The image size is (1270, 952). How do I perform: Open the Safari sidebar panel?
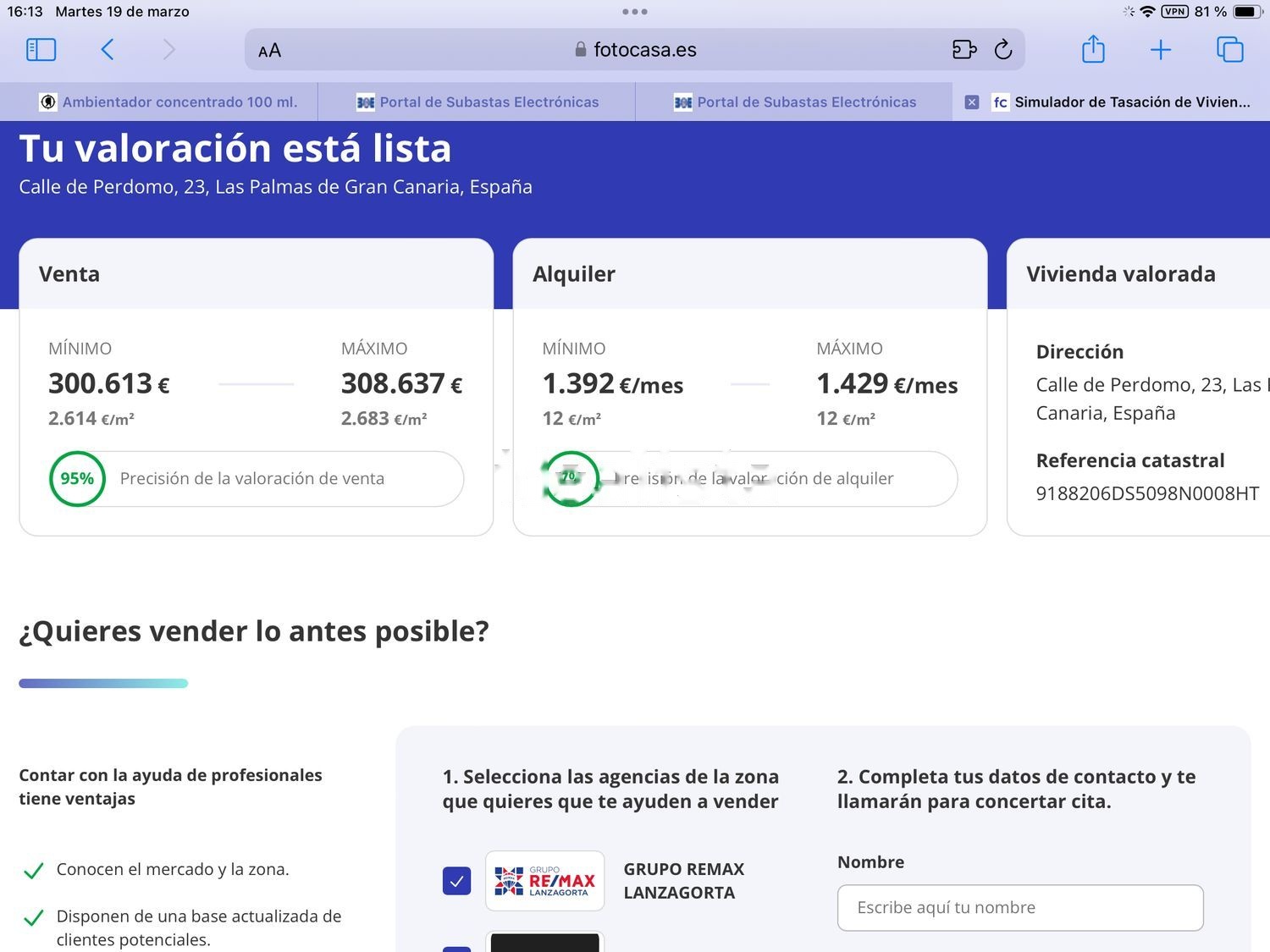tap(41, 50)
